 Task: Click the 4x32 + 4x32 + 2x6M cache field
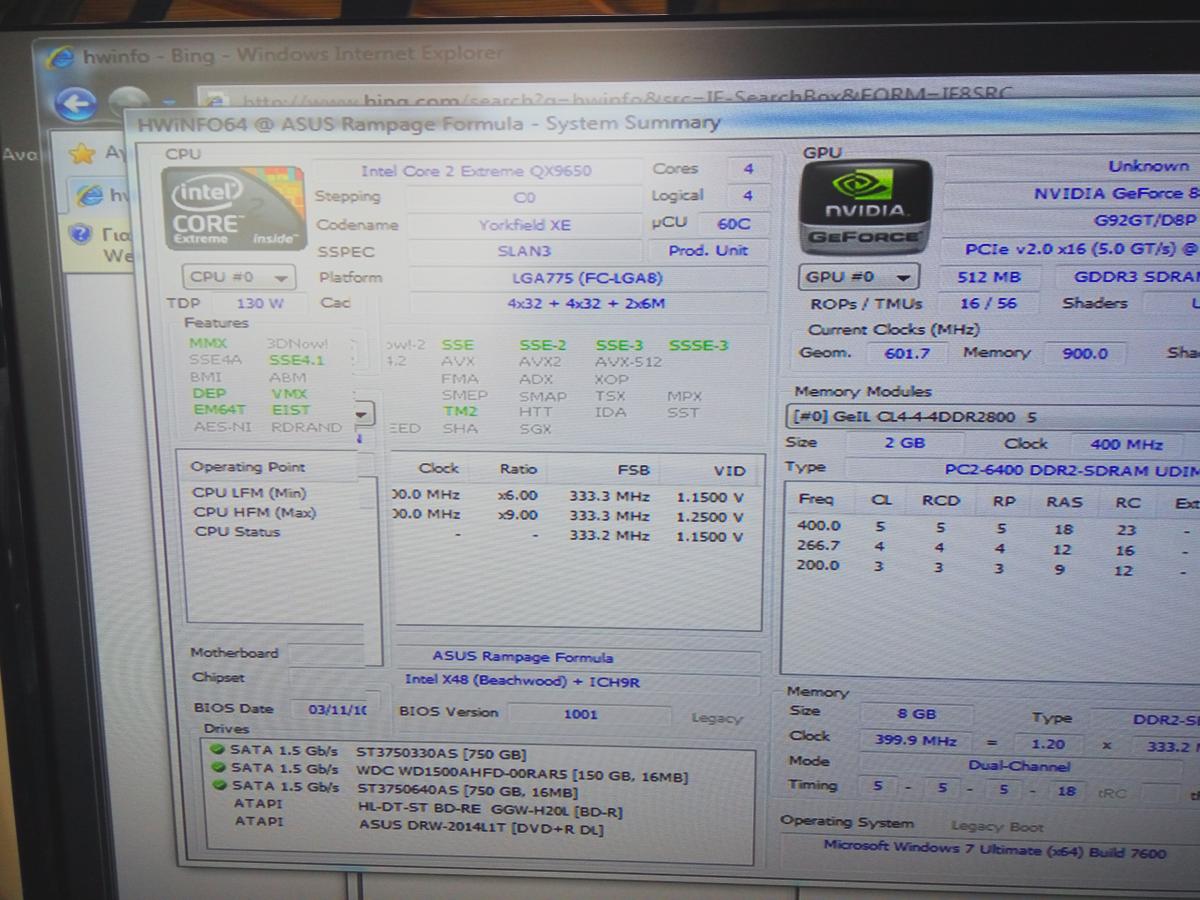(x=587, y=303)
